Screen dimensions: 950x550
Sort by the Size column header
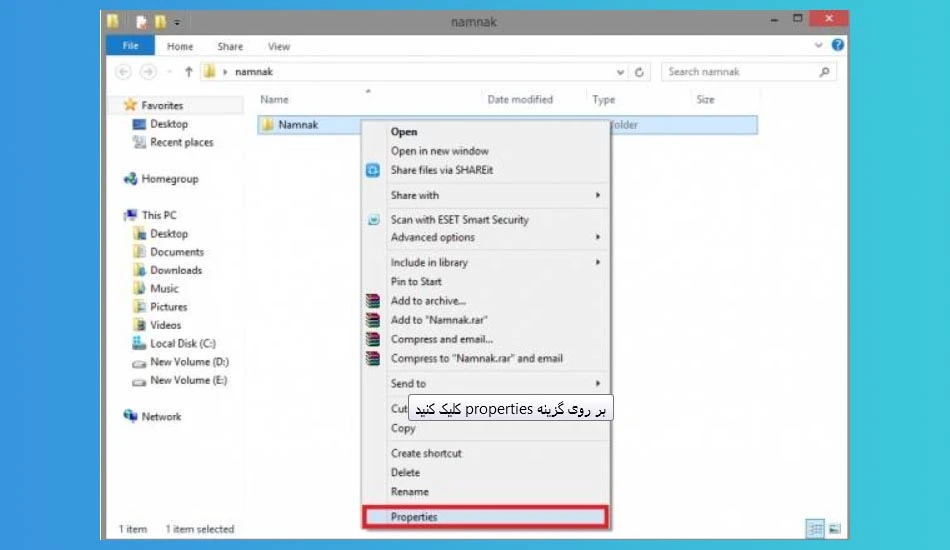pos(705,99)
